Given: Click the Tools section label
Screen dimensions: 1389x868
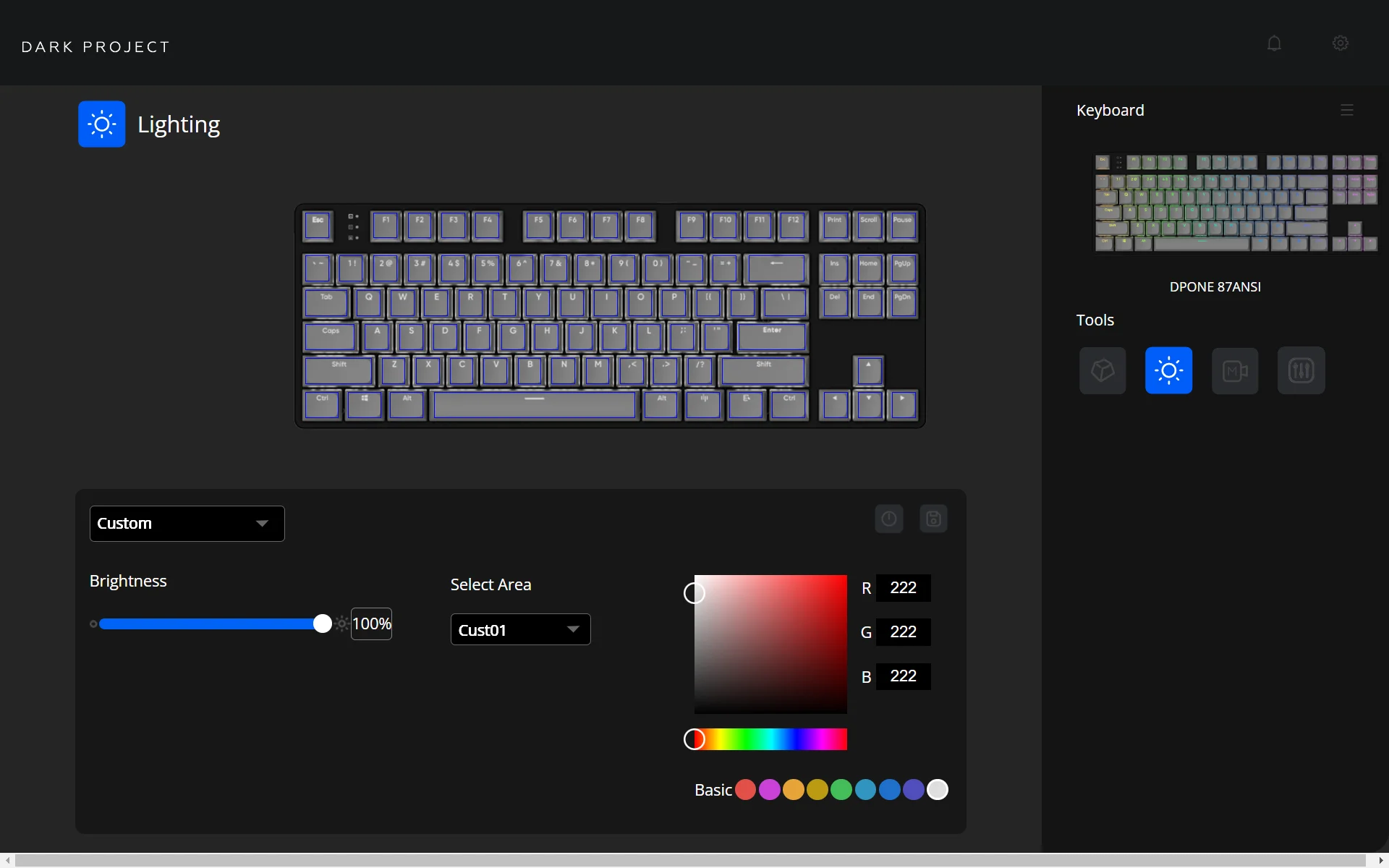Looking at the screenshot, I should point(1096,320).
